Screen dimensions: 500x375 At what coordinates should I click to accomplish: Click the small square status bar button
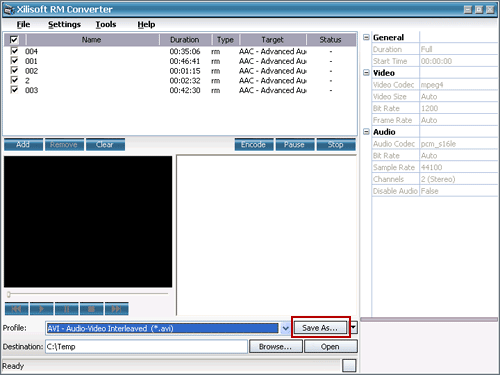(349, 366)
